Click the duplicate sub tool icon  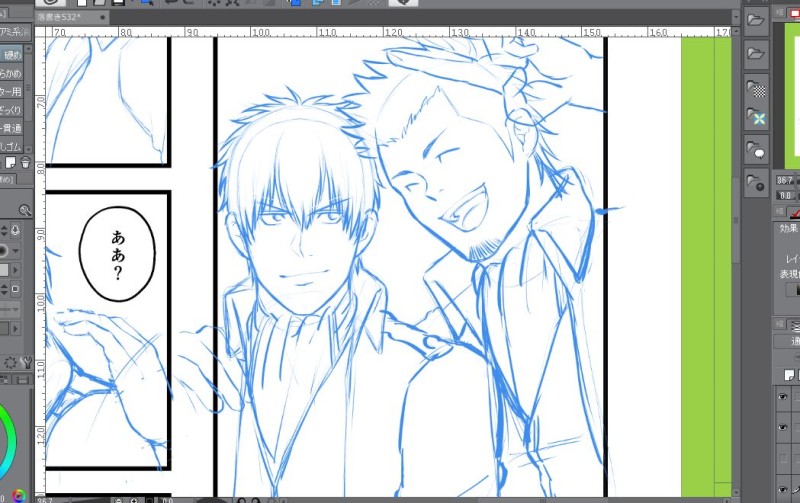10,163
